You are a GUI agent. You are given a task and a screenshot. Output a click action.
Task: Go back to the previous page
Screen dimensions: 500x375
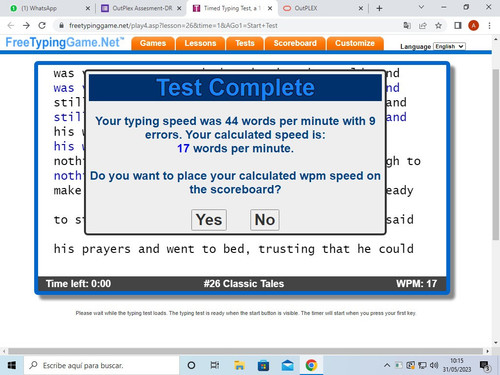[11, 26]
